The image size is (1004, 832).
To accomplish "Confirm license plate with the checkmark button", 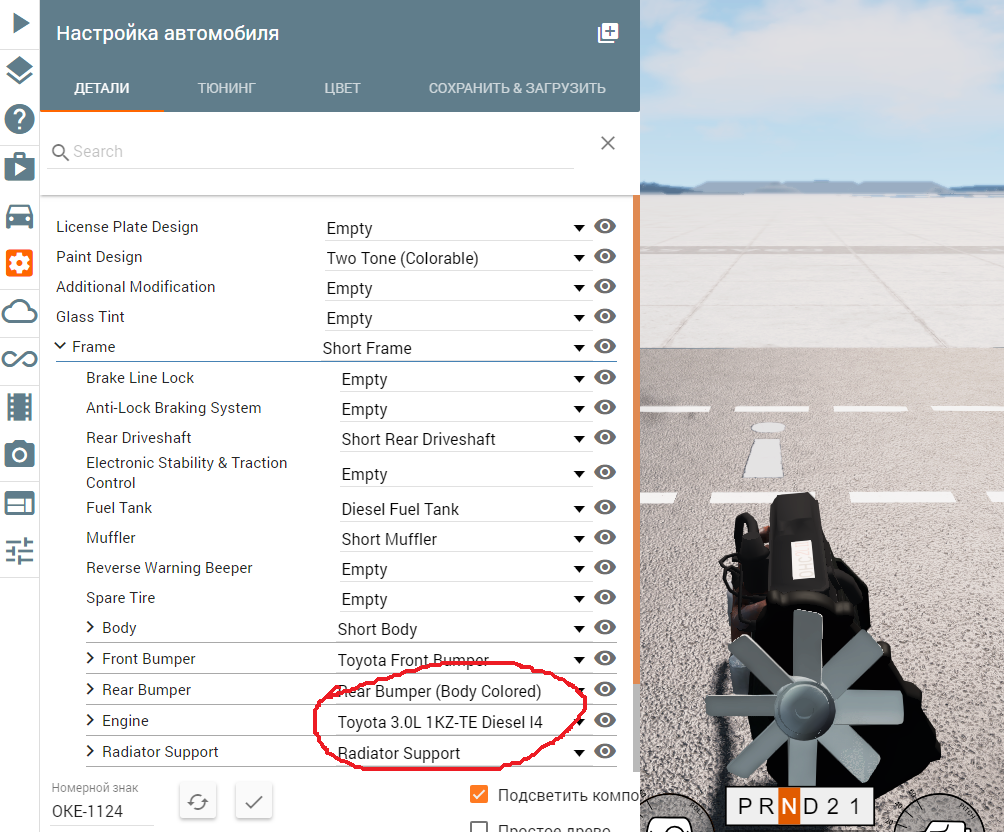I will pyautogui.click(x=254, y=801).
